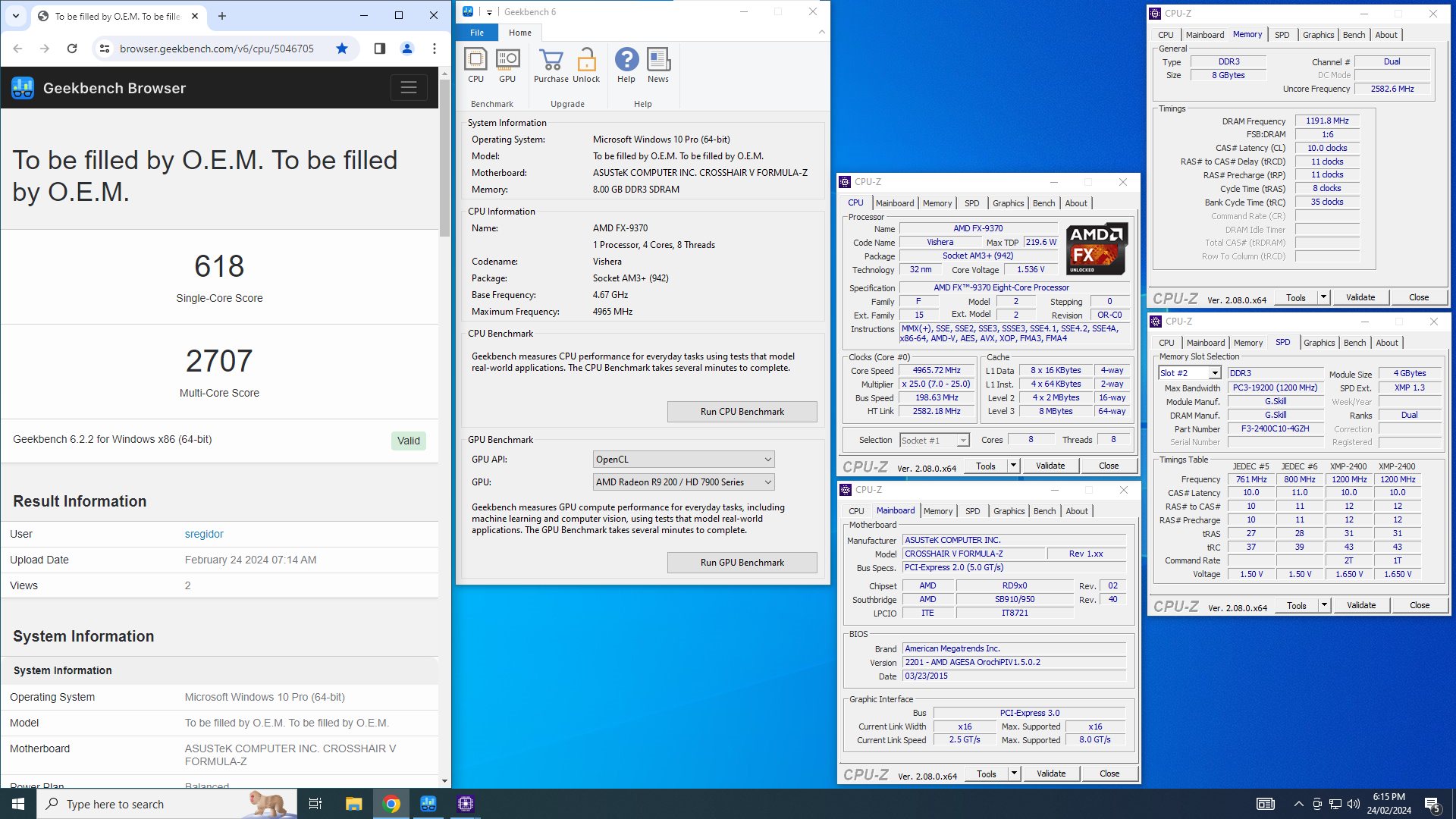Collapse the Geekbench ribbon

click(821, 33)
